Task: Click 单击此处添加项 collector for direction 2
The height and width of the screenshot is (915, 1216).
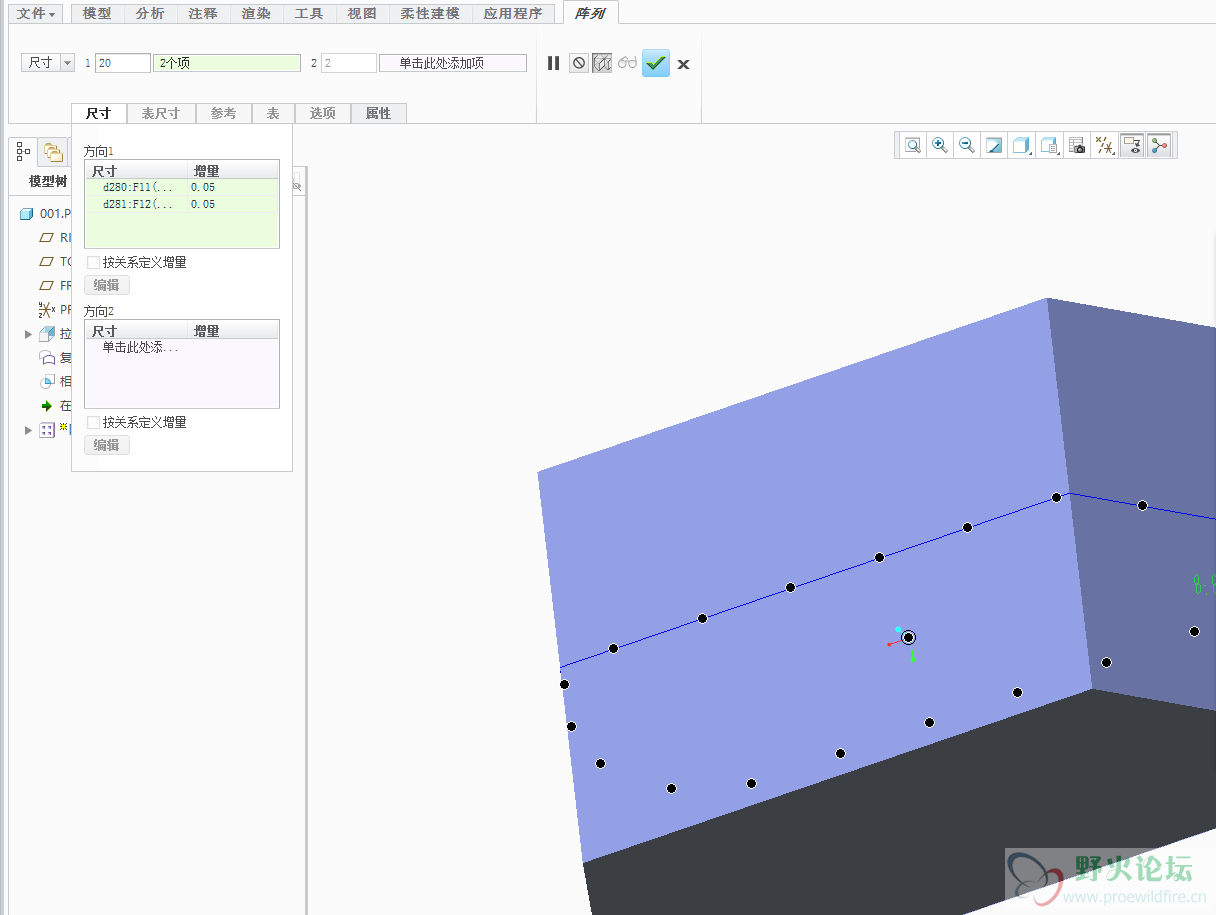Action: [453, 63]
